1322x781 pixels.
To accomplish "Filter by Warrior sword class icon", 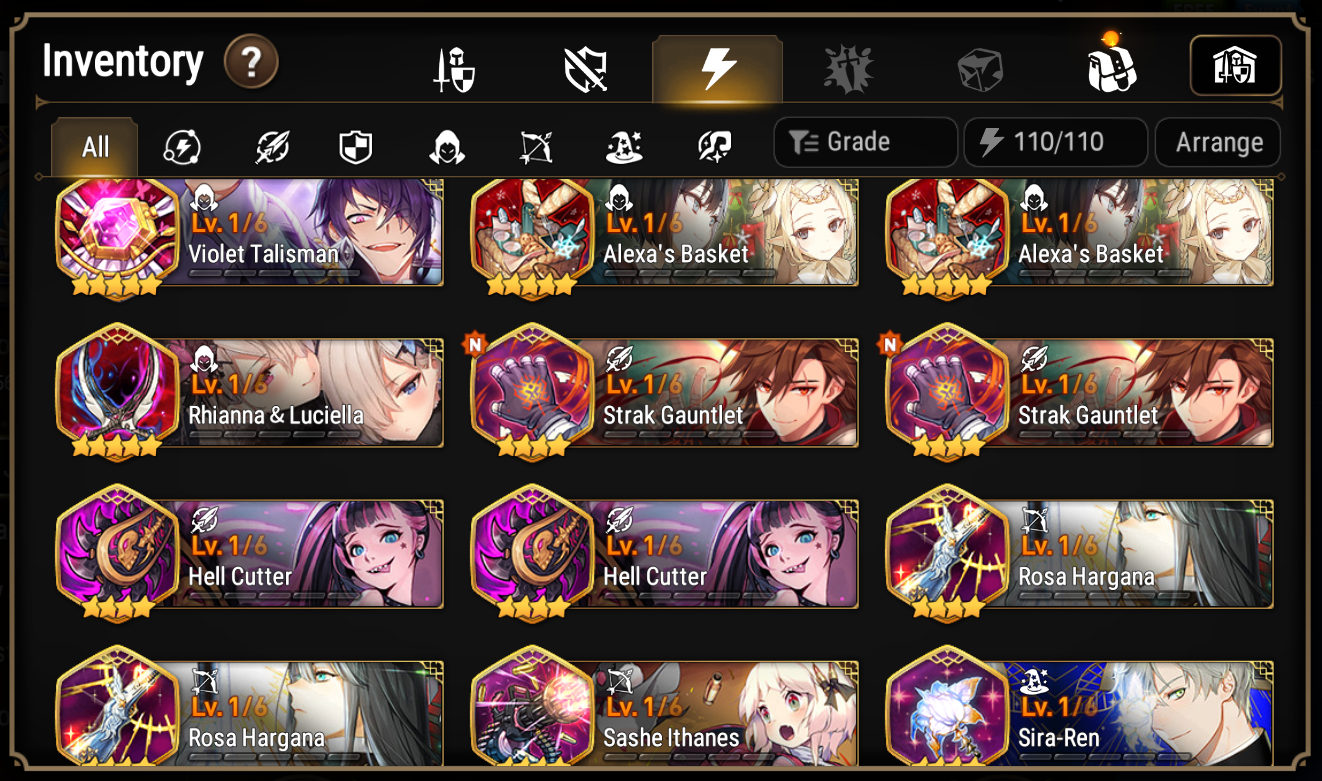I will [270, 148].
